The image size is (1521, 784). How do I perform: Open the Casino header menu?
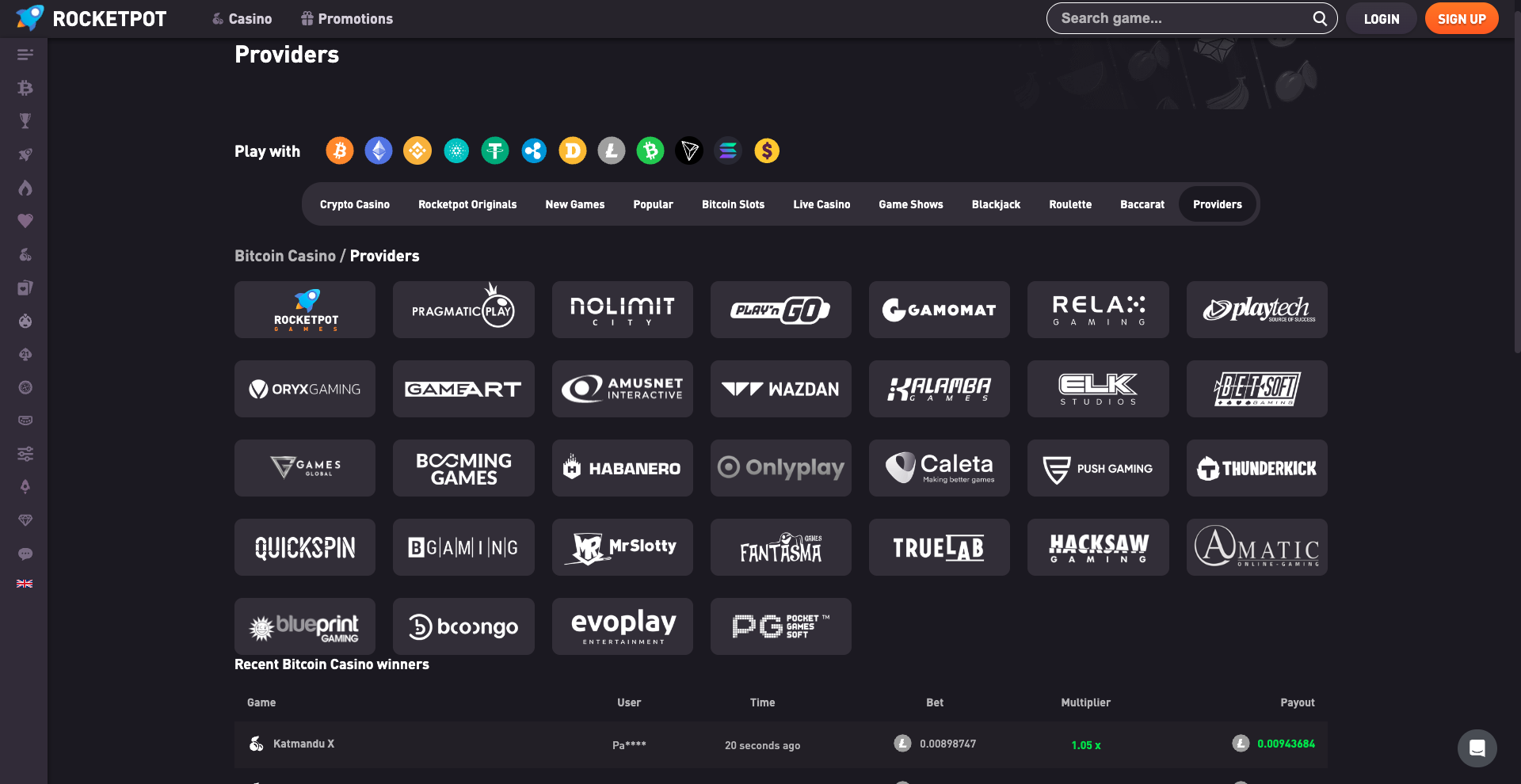click(x=242, y=19)
